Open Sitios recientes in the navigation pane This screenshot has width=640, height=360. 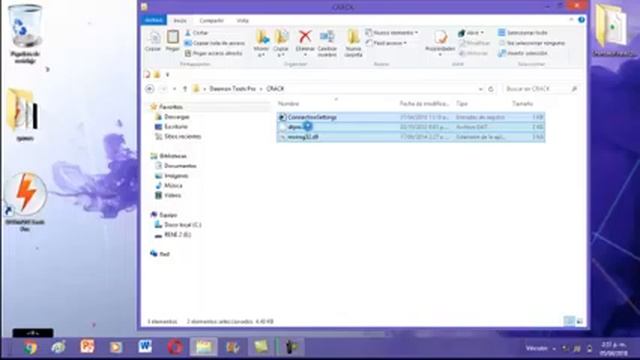coord(182,136)
